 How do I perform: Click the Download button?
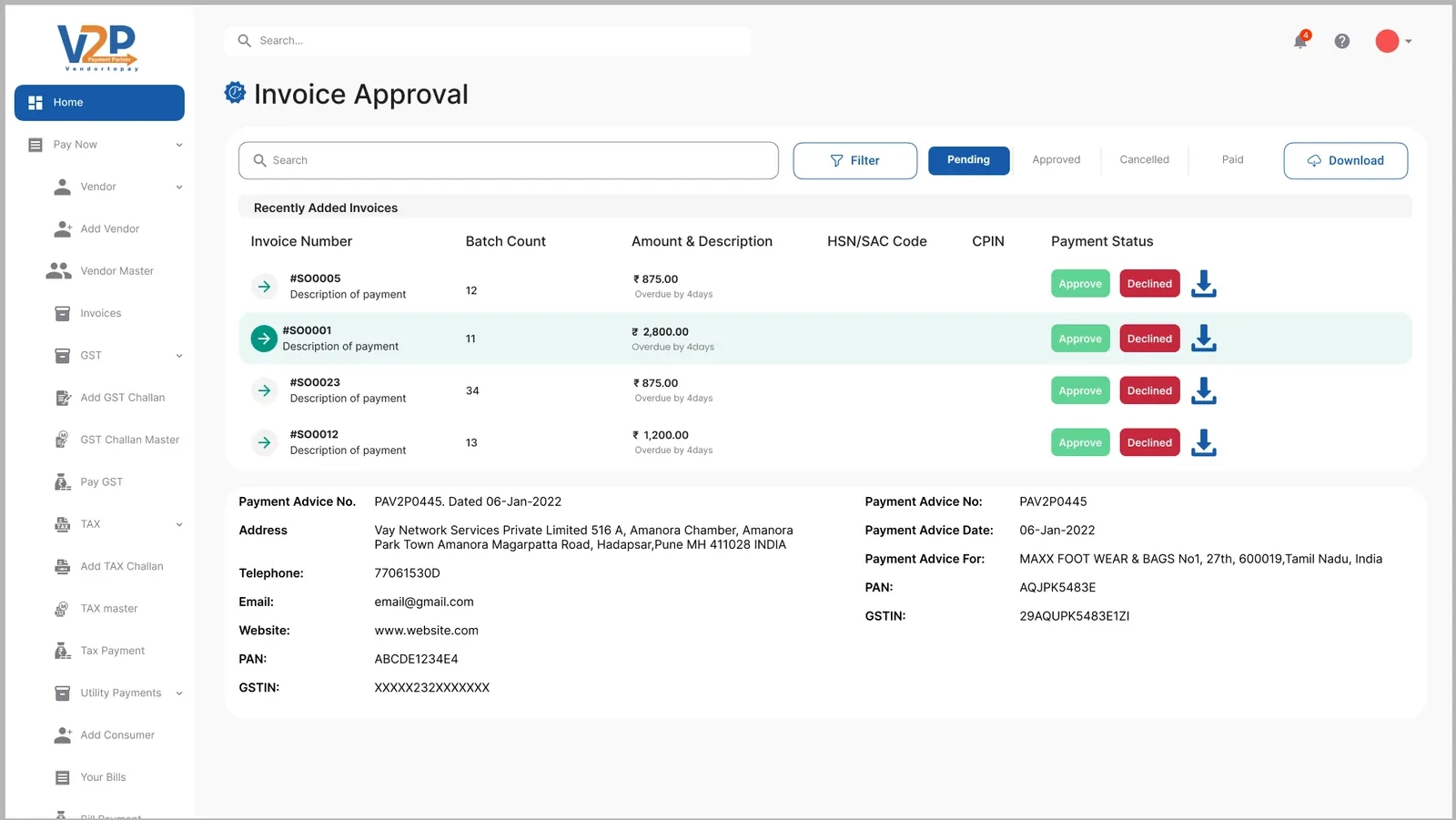(1345, 160)
